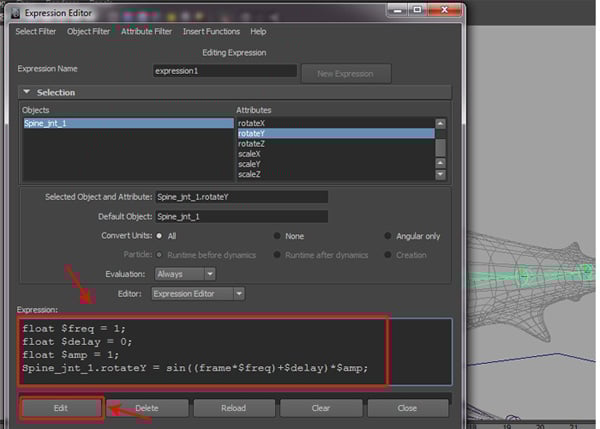Open the Evaluation Always dropdown
Image resolution: width=600 pixels, height=429 pixels.
(185, 274)
